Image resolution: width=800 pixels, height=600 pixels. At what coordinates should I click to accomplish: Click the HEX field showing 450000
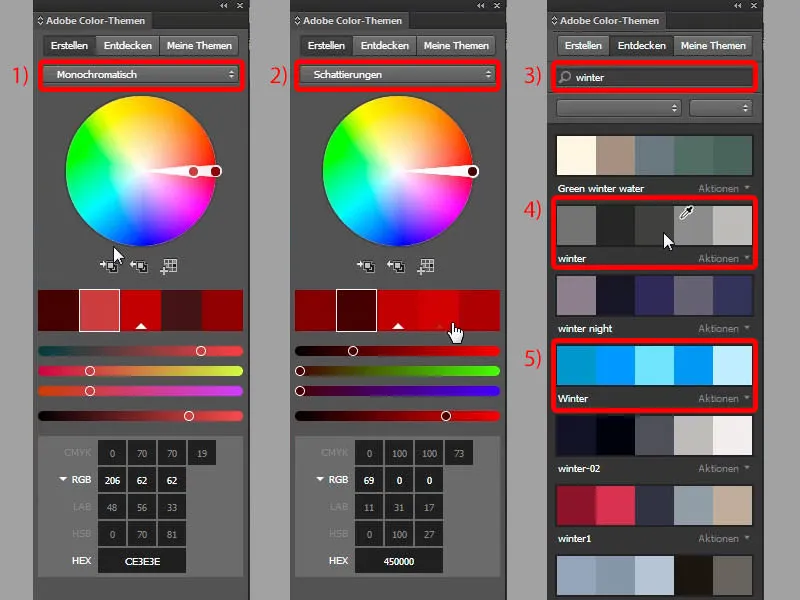tap(399, 561)
